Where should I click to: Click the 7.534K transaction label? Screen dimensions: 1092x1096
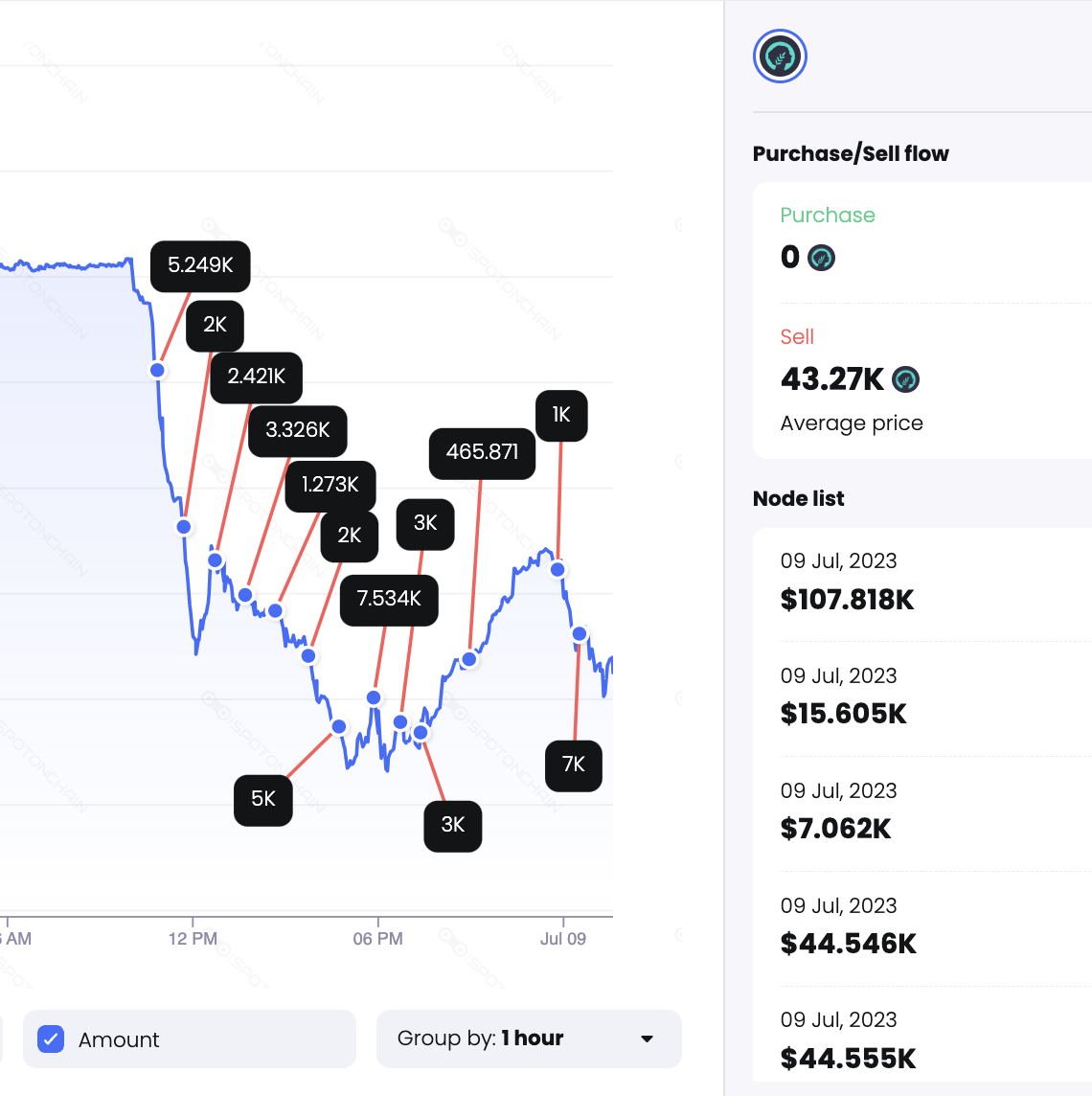[x=389, y=600]
